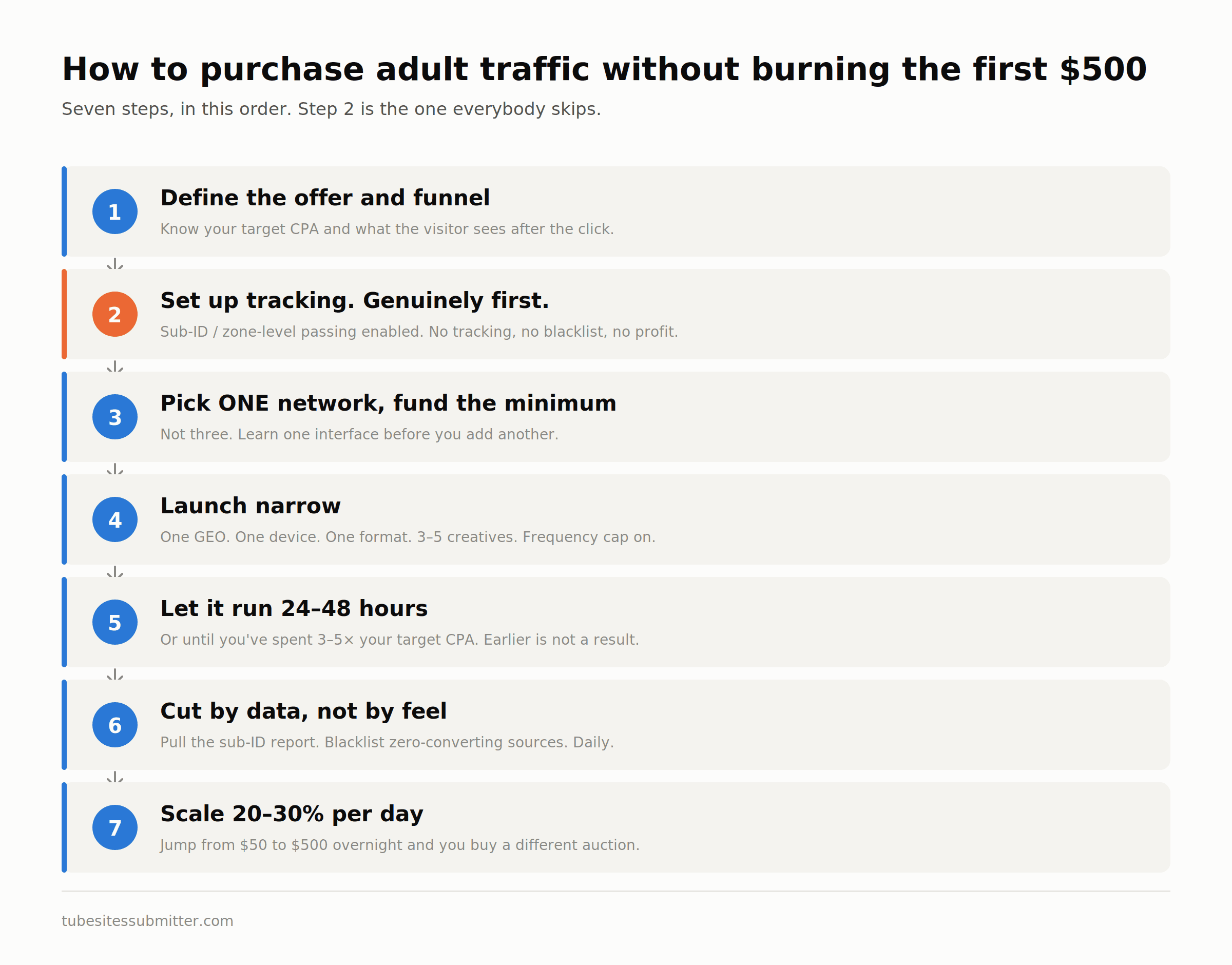
Task: Select the step 3 number badge
Action: tap(114, 417)
